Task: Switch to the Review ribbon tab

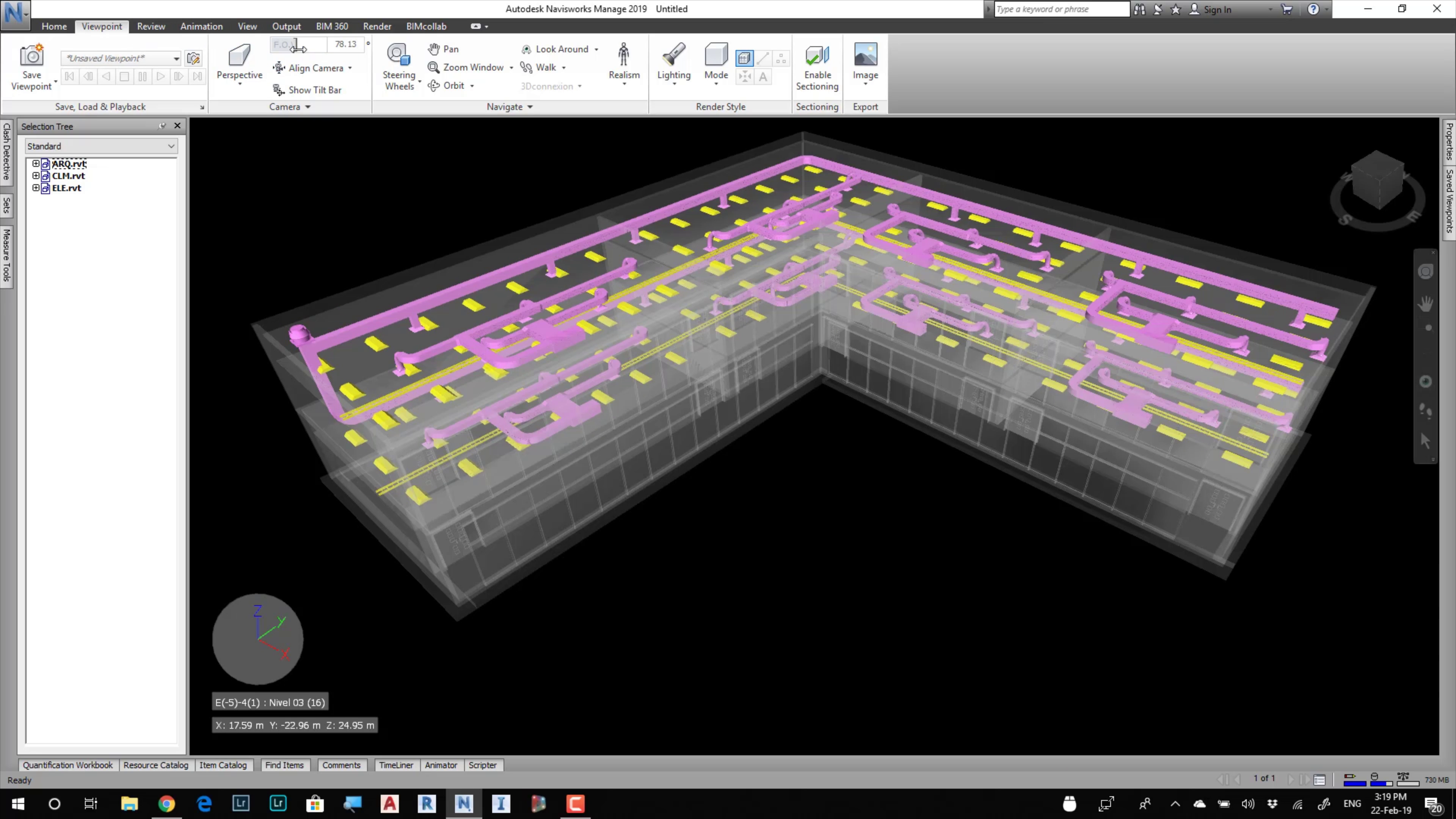Action: (x=151, y=27)
